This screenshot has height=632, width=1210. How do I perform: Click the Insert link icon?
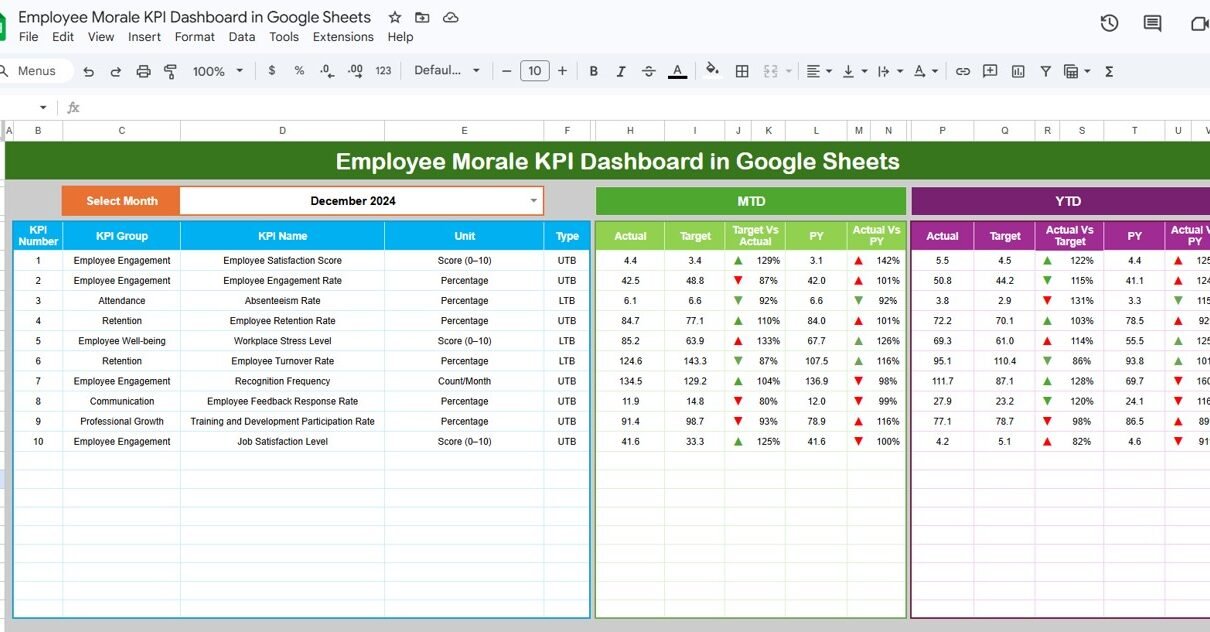tap(962, 71)
